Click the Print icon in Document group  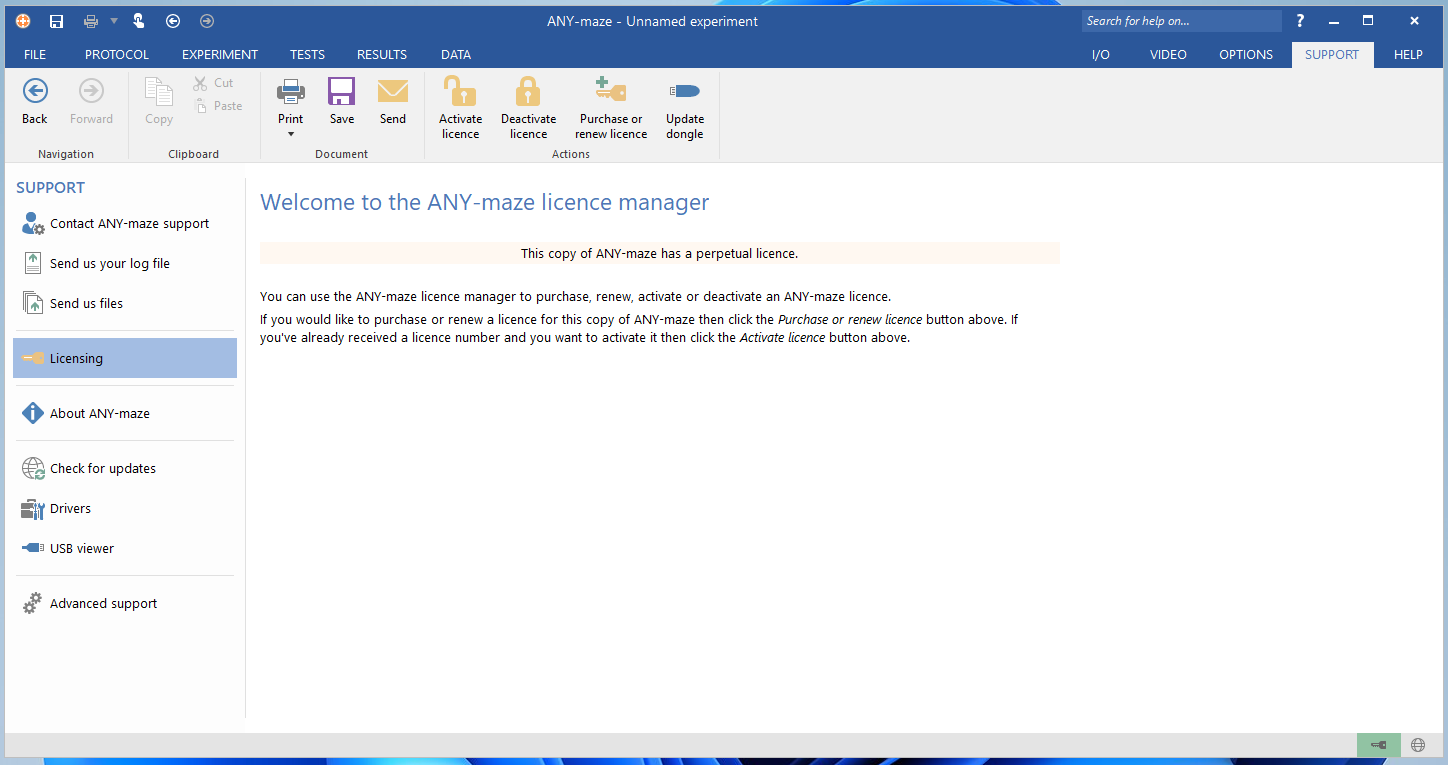pyautogui.click(x=291, y=92)
